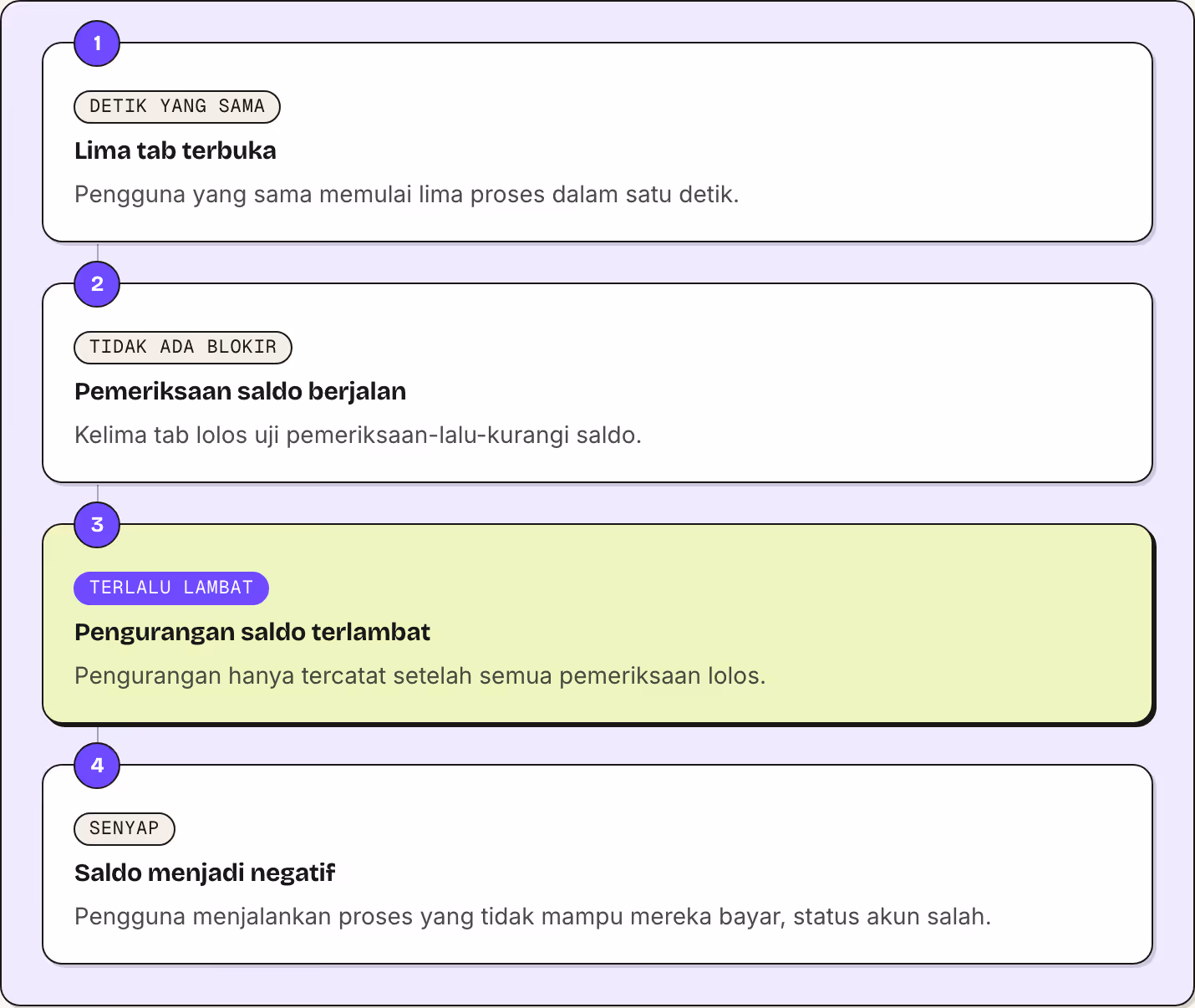Click the step 2 number badge
The image size is (1195, 1008).
(97, 284)
